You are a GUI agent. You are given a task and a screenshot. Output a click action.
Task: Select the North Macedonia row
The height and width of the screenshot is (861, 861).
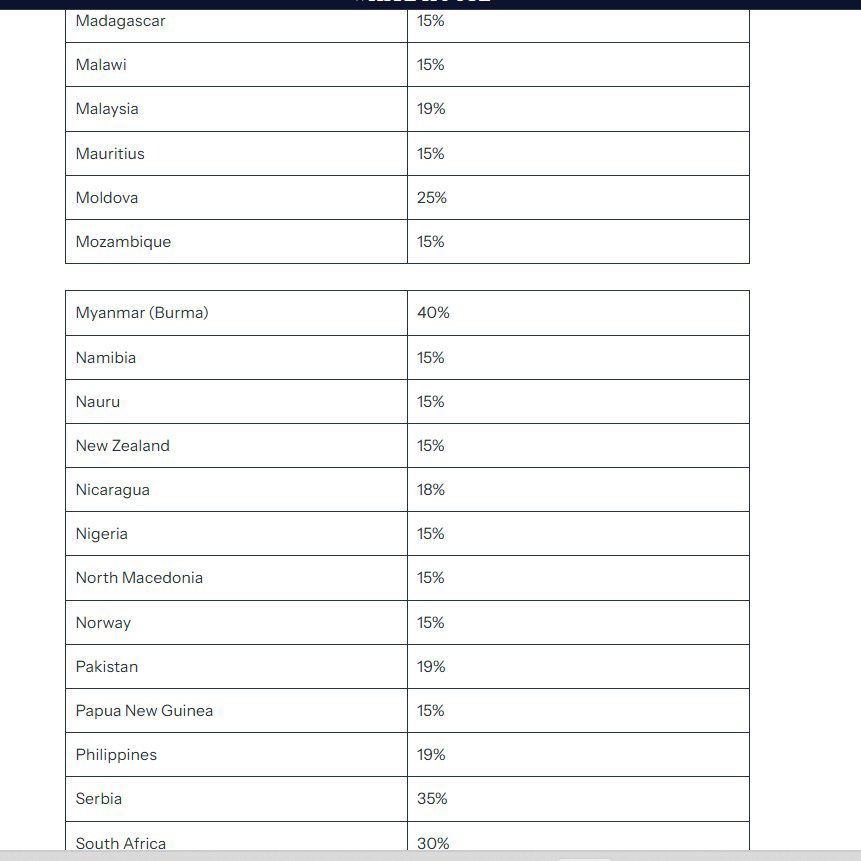[139, 578]
